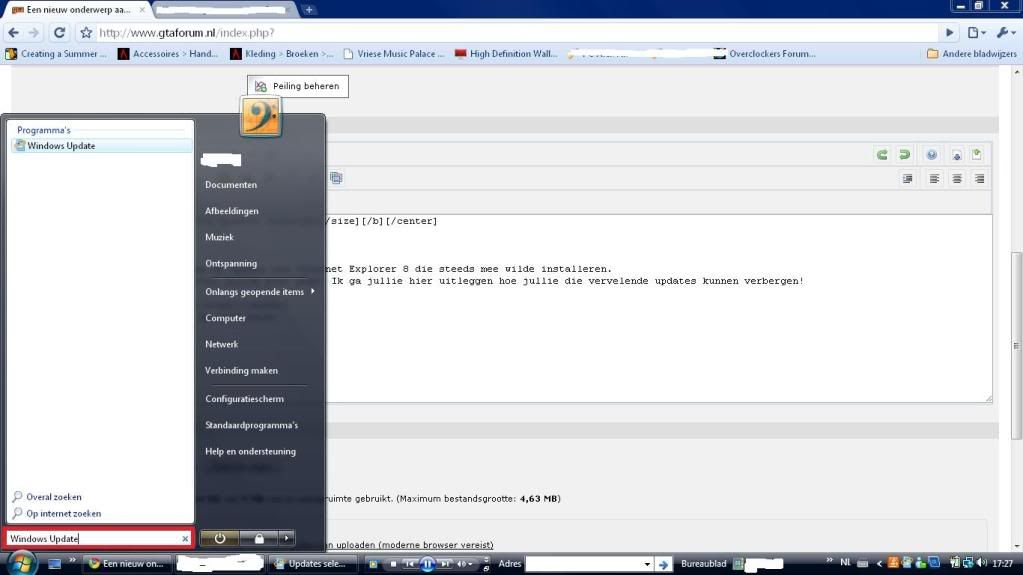Click the Start menu power button
The image size is (1023, 575).
[220, 538]
